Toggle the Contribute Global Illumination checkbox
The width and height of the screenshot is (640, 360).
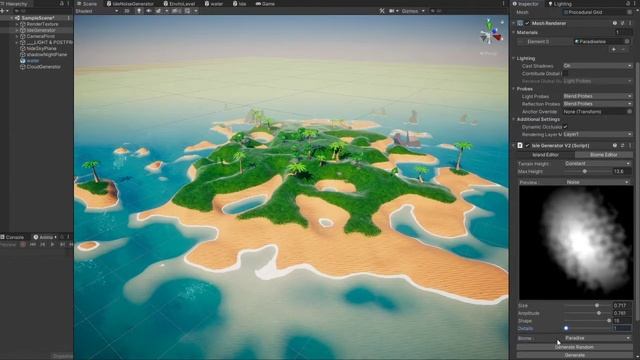point(565,73)
